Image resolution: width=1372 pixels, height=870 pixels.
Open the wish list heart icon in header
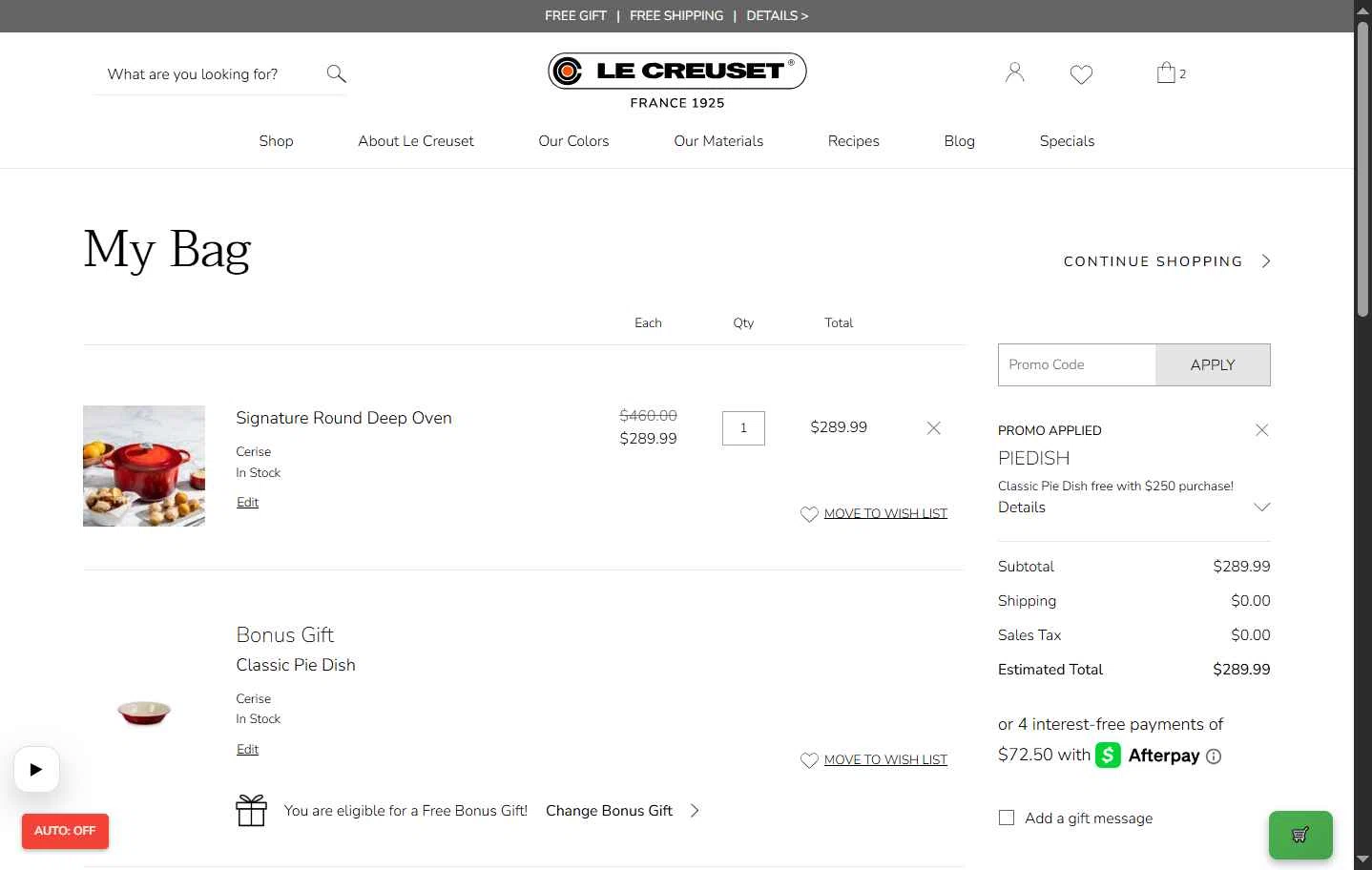pos(1081,73)
